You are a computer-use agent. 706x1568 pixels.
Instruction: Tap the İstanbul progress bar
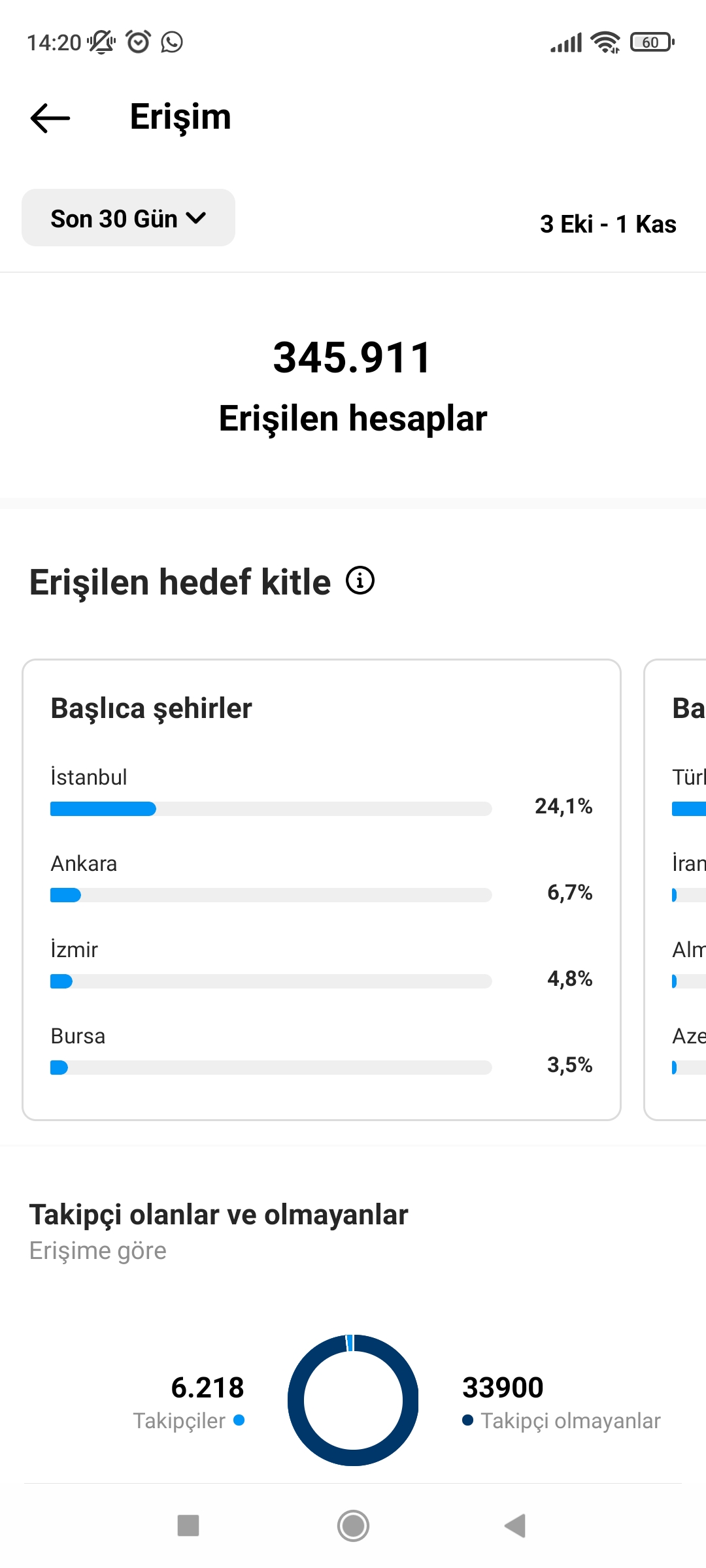271,809
